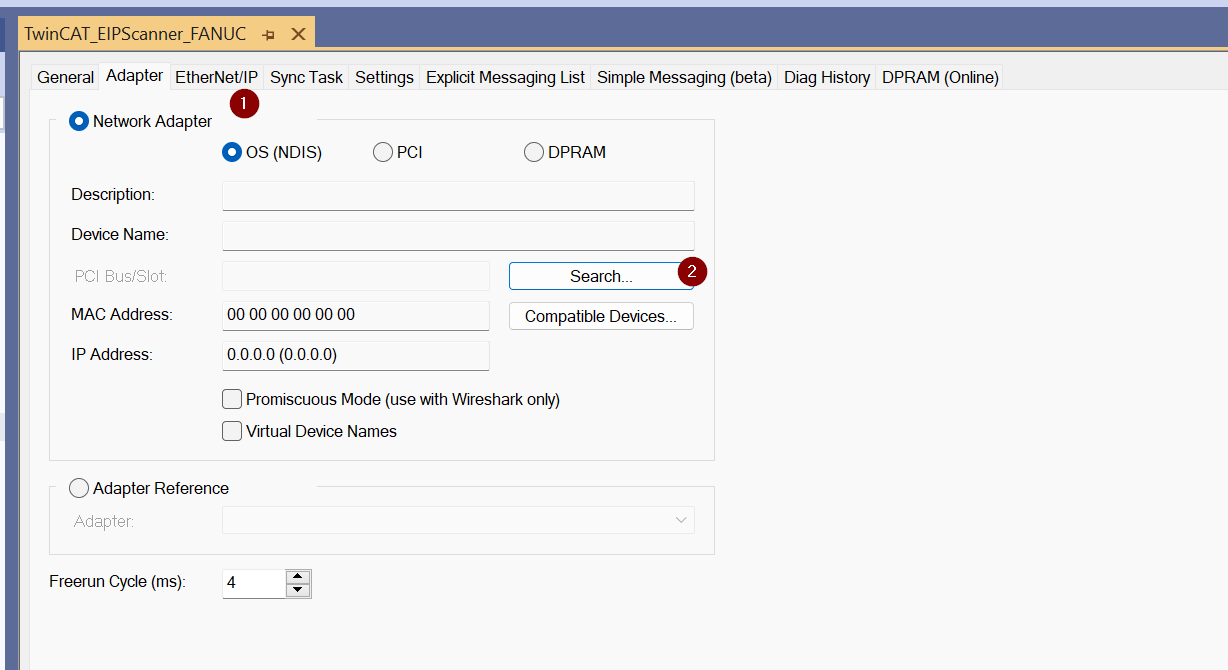Screen dimensions: 1228x670
Task: Toggle the Virtual Device Names checkbox
Action: (x=232, y=431)
